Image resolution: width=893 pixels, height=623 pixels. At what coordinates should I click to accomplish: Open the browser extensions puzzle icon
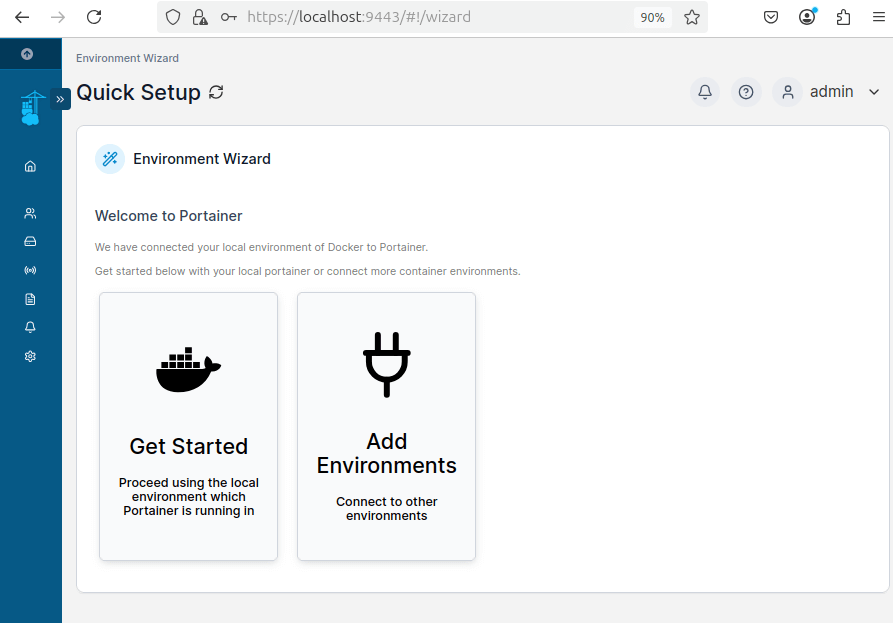click(x=843, y=17)
